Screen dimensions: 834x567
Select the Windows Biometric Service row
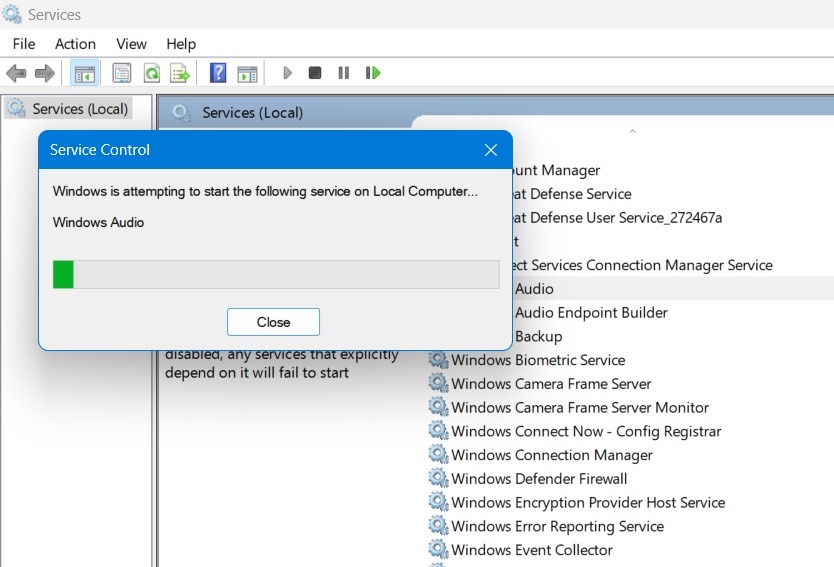click(538, 360)
